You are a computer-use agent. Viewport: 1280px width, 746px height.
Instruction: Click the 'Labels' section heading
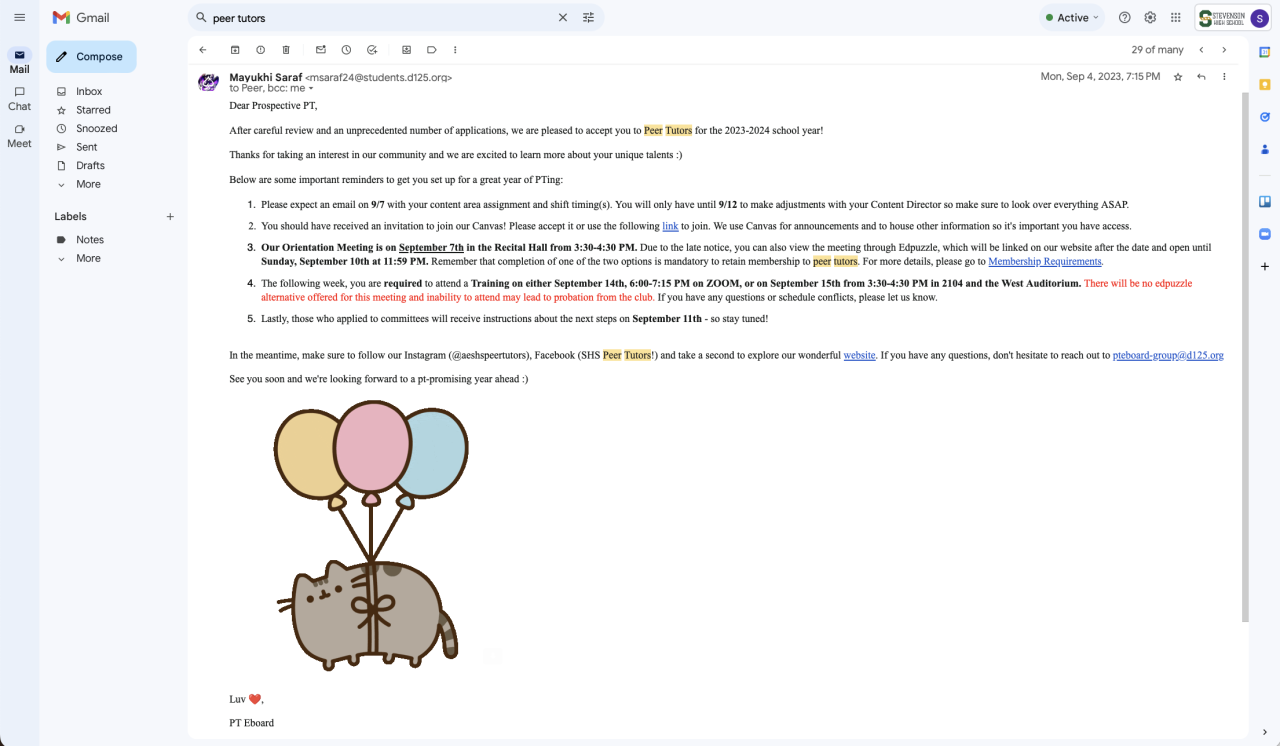[70, 217]
